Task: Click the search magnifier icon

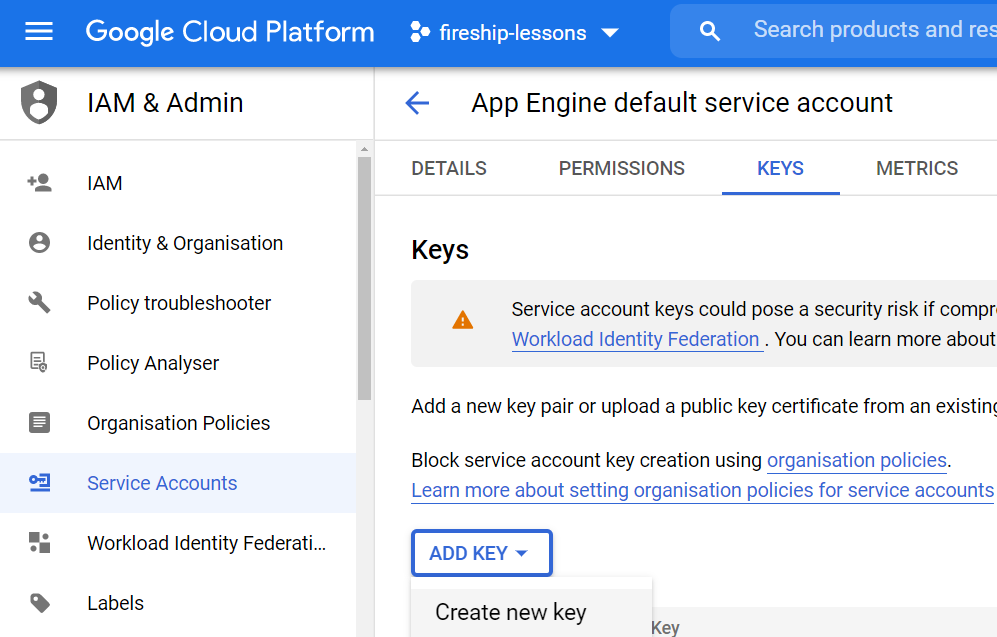Action: pos(709,30)
